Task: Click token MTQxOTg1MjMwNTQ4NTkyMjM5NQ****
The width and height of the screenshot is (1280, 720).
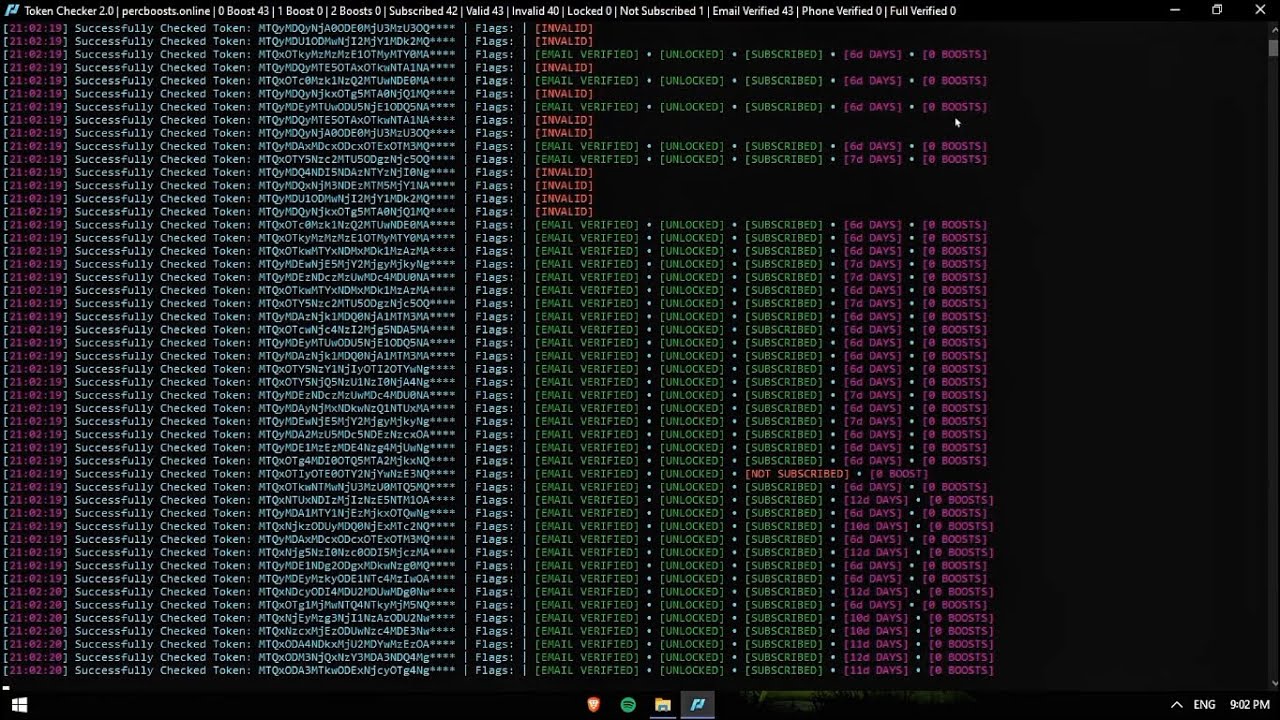Action: [x=357, y=605]
